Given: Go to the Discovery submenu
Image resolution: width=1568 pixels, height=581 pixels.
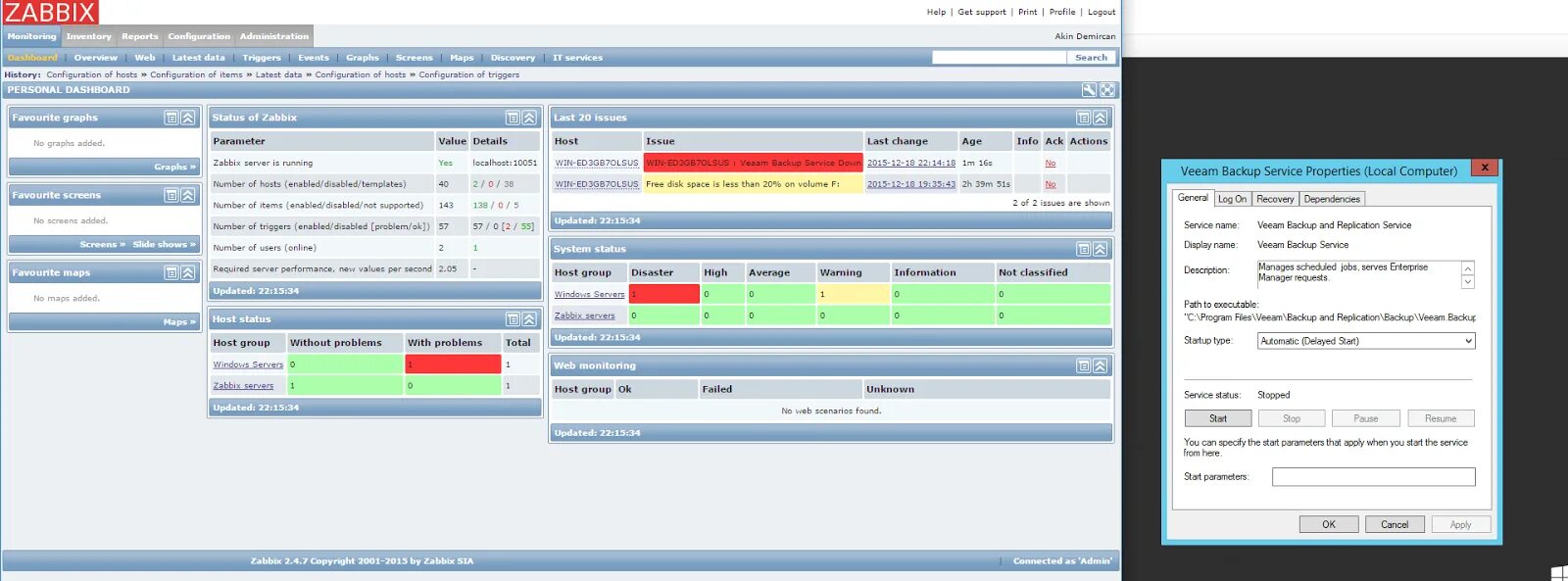Looking at the screenshot, I should tap(513, 58).
